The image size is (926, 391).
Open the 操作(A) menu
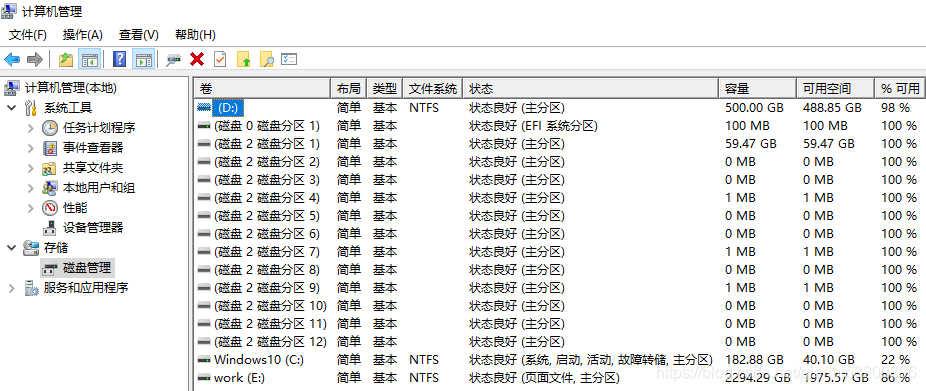(x=83, y=35)
